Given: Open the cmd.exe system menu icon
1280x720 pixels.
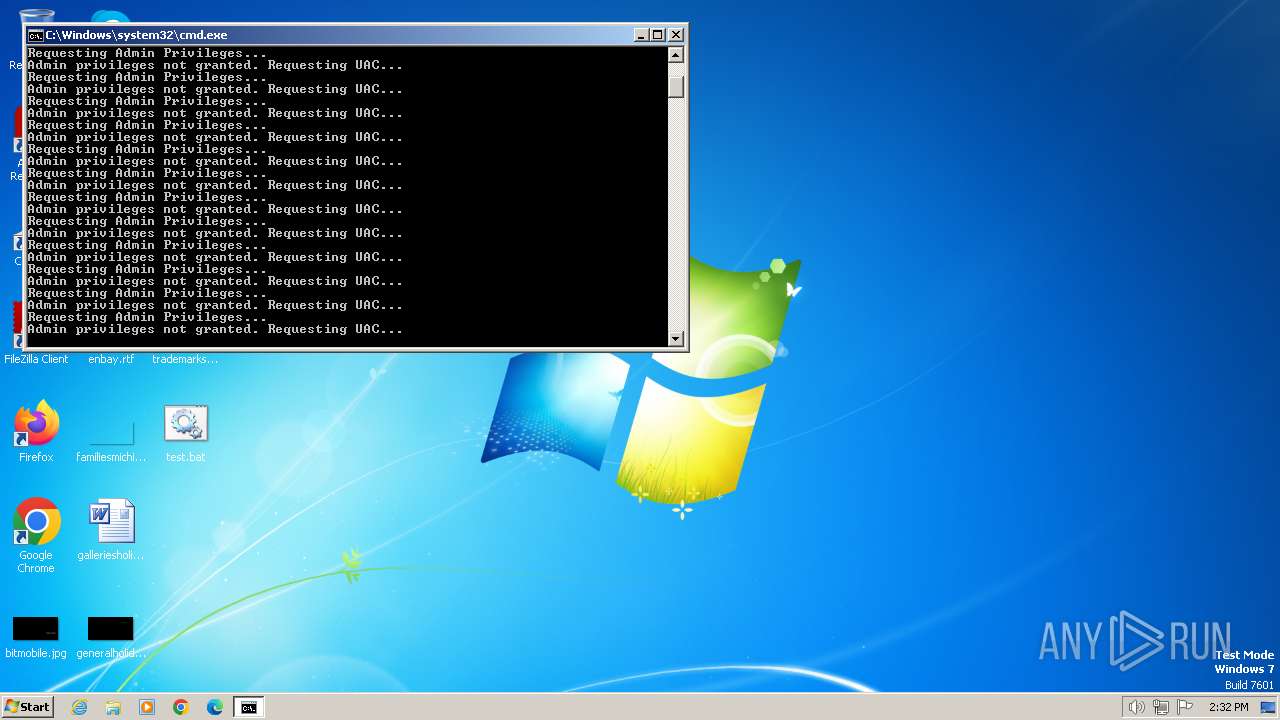Looking at the screenshot, I should [35, 35].
